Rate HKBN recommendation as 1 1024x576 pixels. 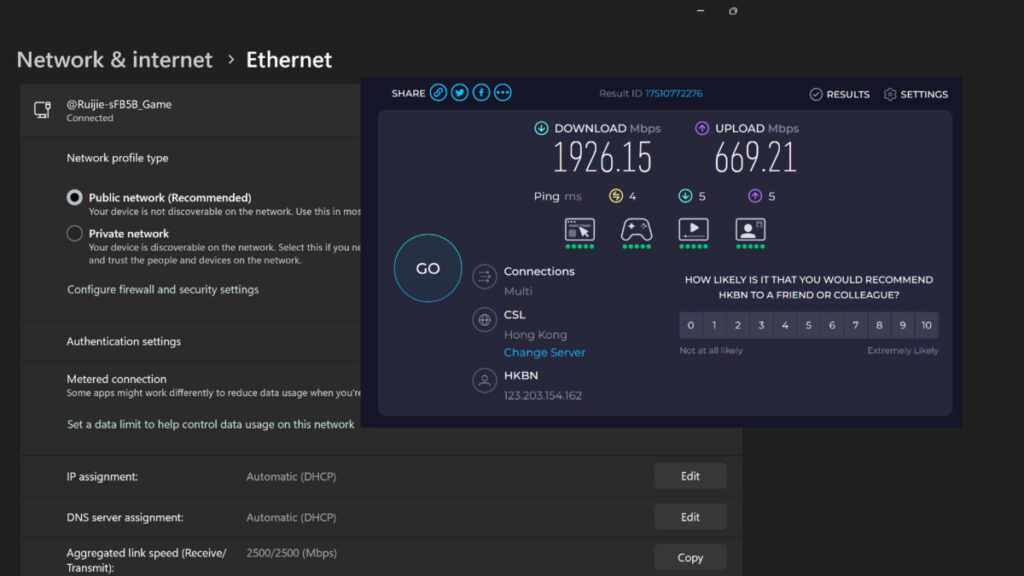(x=714, y=325)
